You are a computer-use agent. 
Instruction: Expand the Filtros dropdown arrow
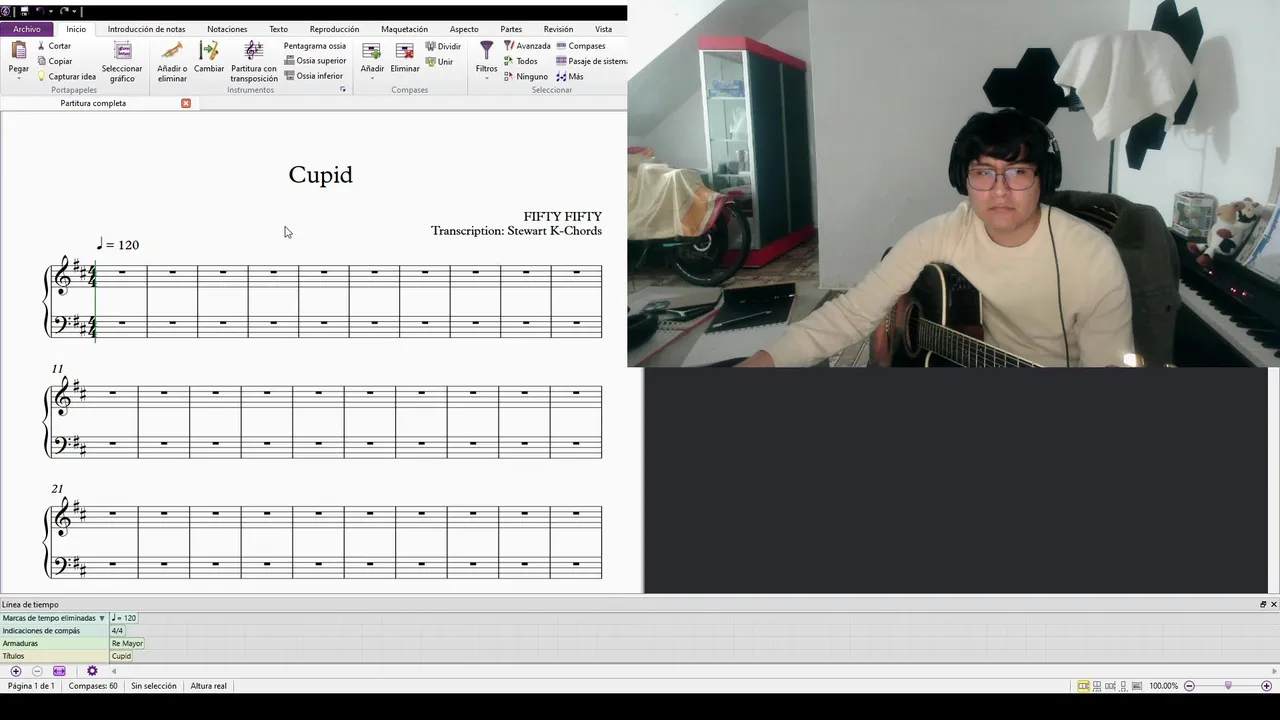[486, 78]
